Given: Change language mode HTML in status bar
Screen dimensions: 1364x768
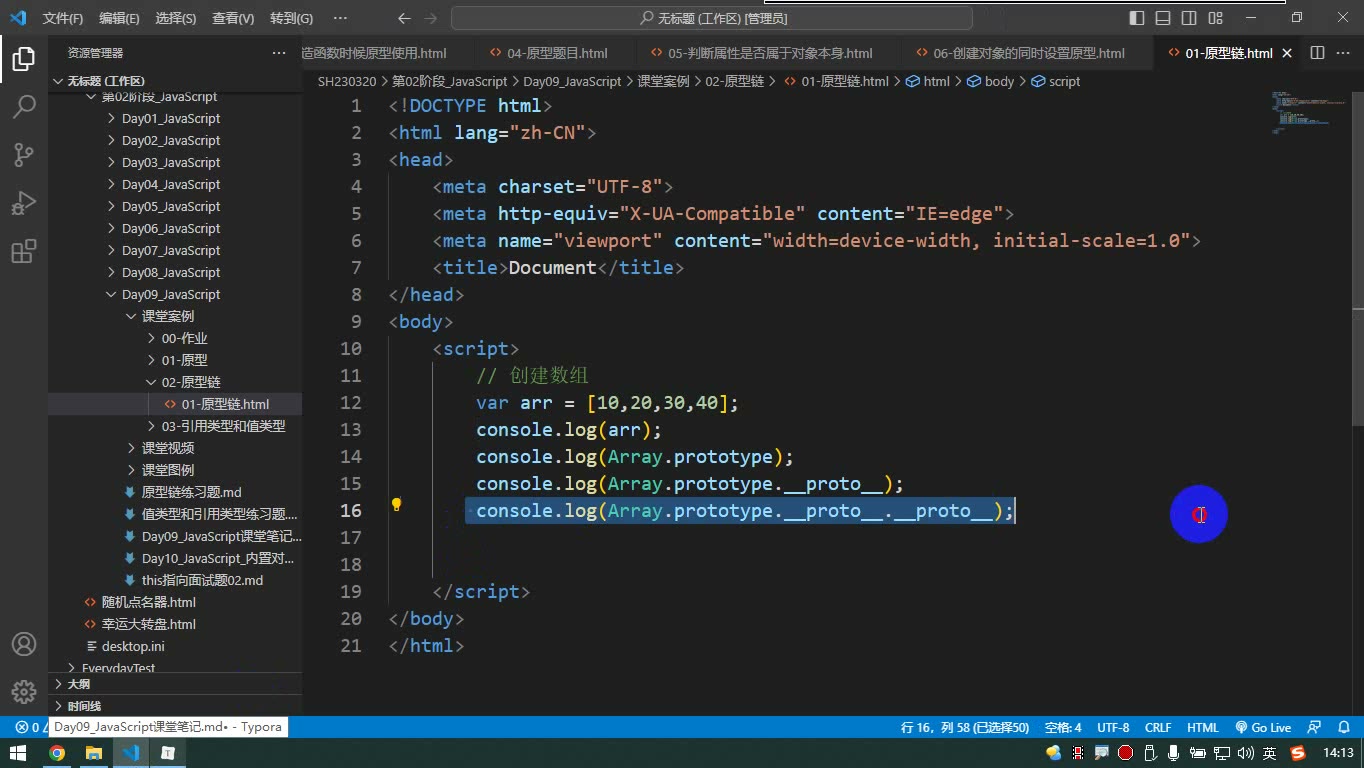Looking at the screenshot, I should click(x=1203, y=727).
